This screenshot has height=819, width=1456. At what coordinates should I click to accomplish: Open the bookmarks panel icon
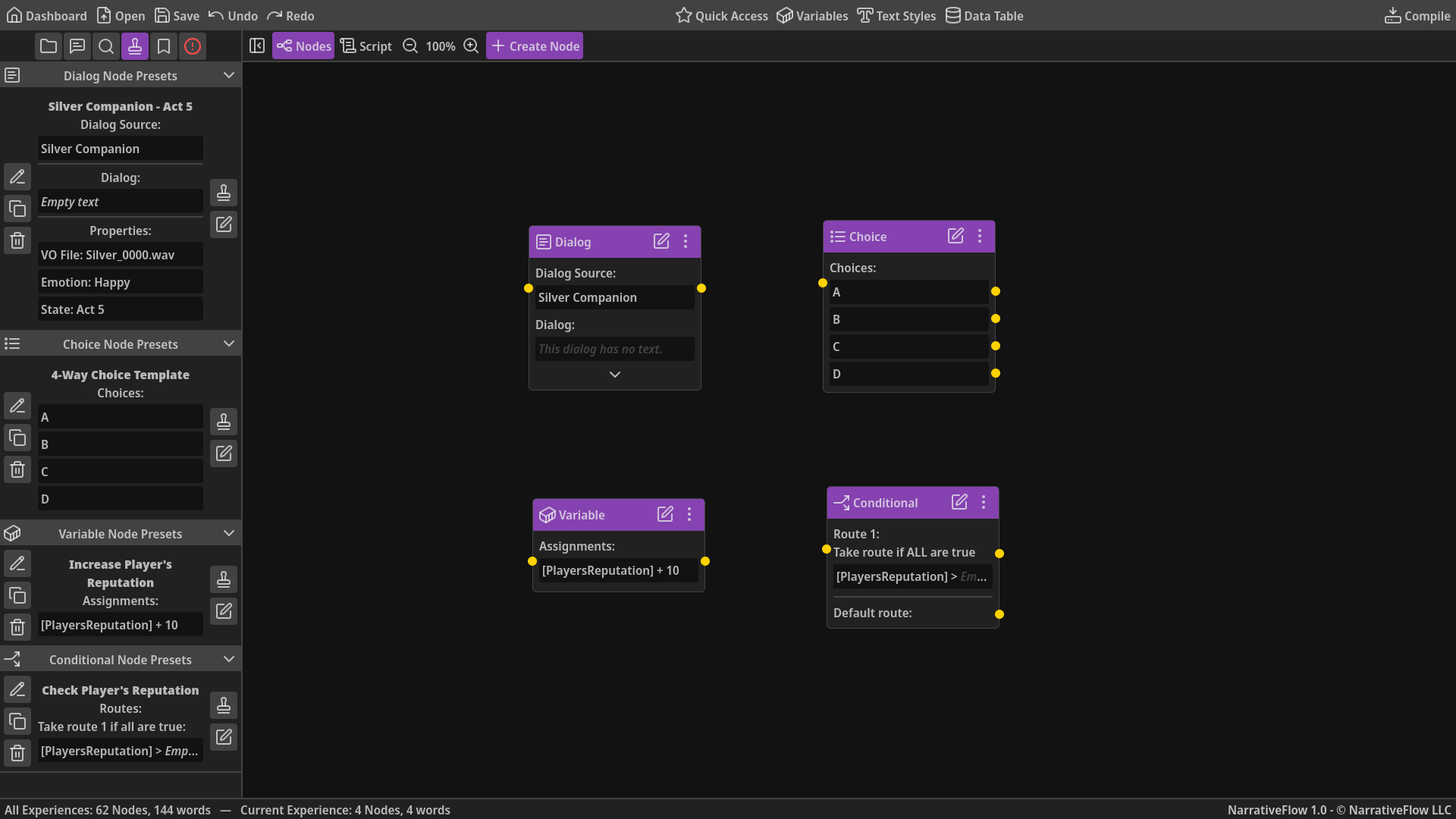coord(163,45)
